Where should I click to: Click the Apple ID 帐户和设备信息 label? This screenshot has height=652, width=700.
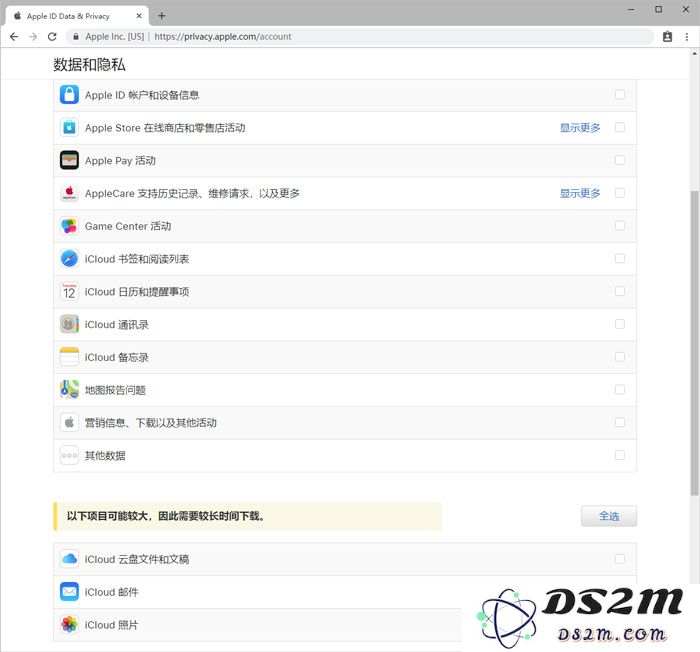click(x=142, y=95)
